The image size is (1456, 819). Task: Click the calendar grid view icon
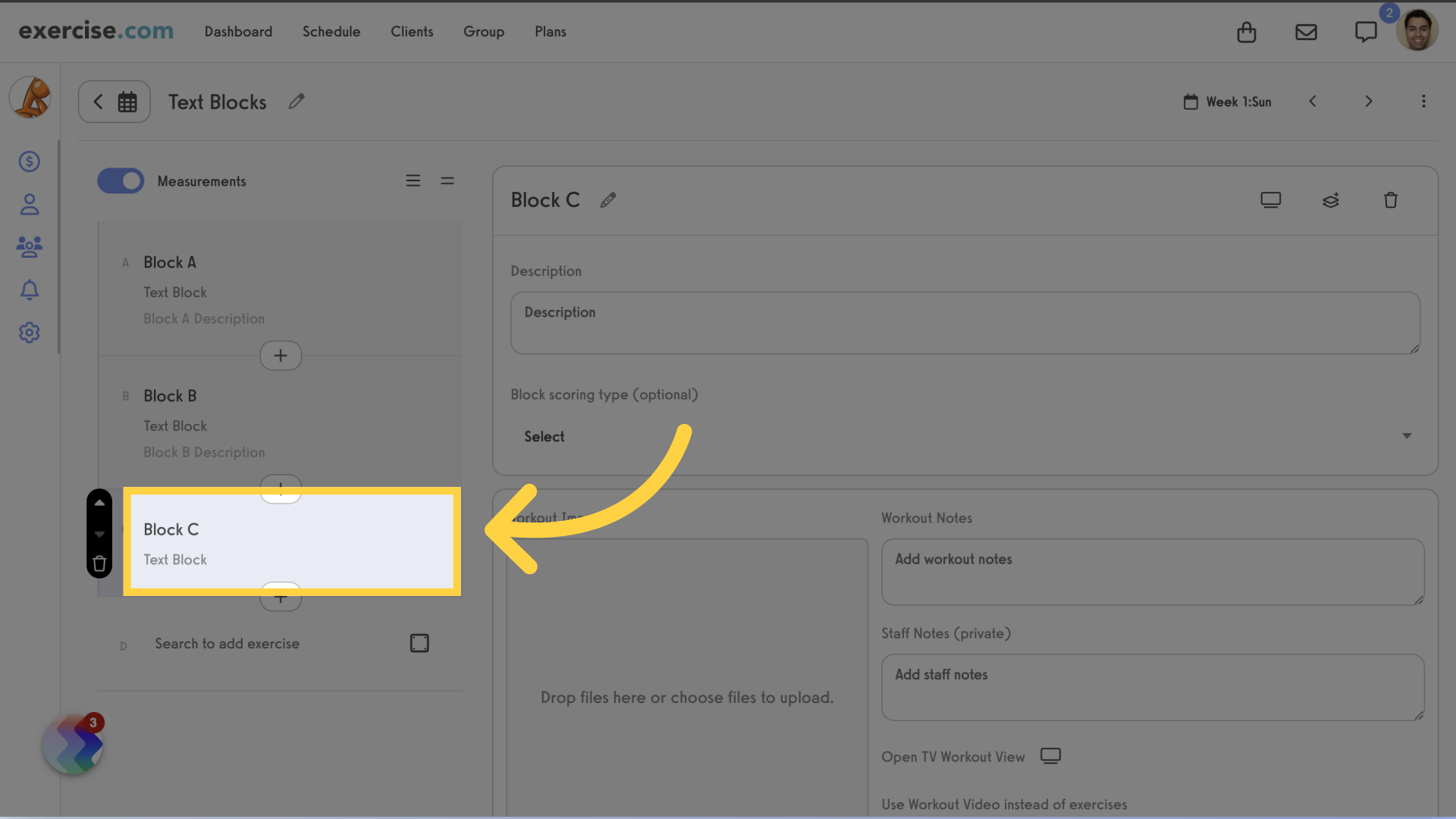pos(127,101)
